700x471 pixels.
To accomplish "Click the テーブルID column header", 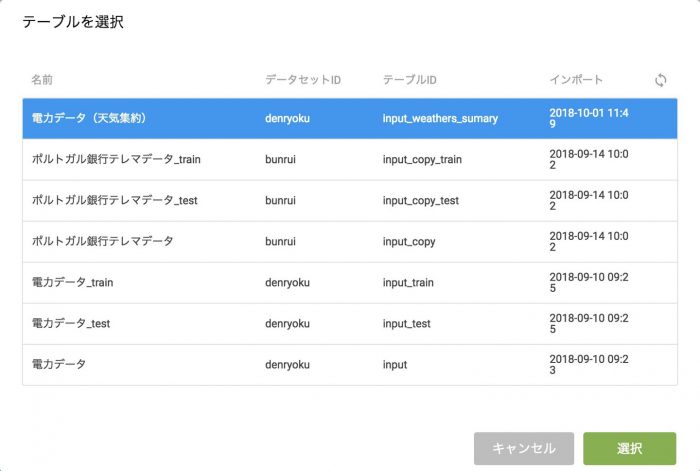I will (x=411, y=79).
